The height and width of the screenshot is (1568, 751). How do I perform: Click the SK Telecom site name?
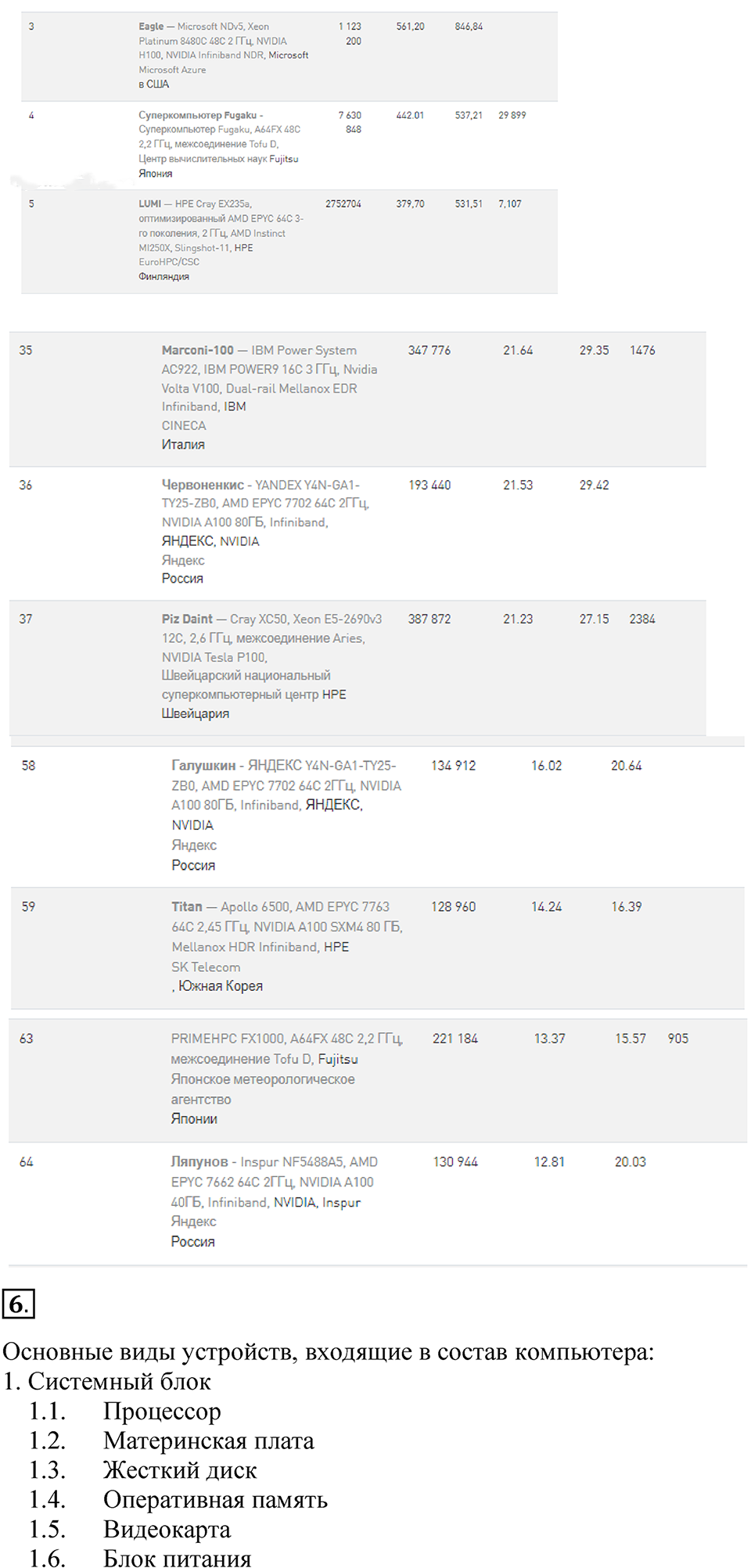click(206, 967)
